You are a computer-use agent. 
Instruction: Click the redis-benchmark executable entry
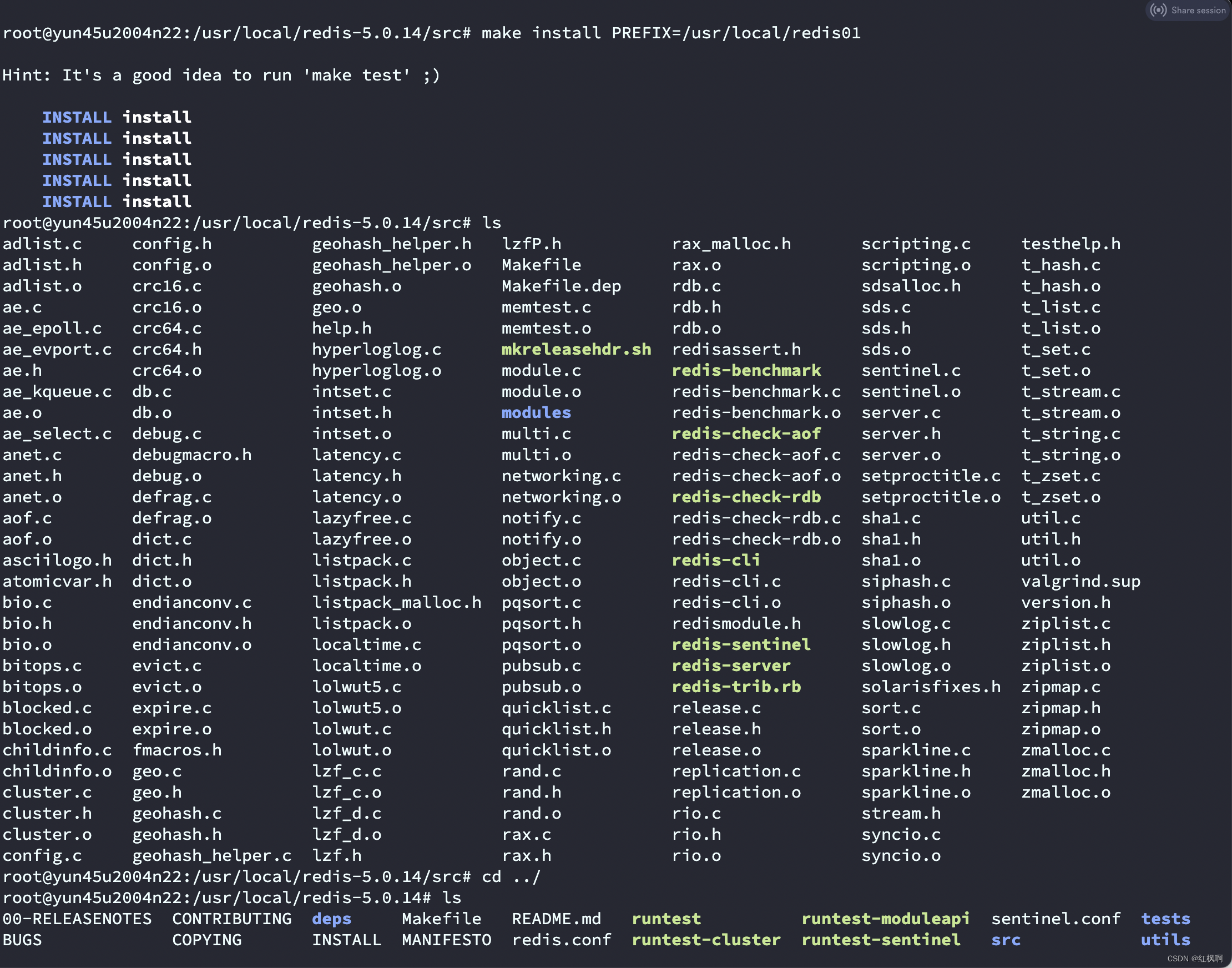pyautogui.click(x=746, y=370)
